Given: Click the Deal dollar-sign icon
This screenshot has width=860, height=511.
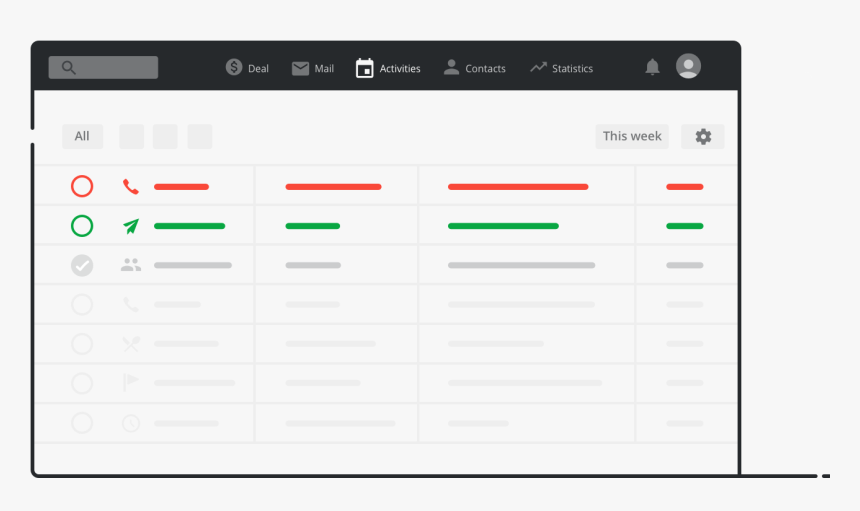Looking at the screenshot, I should click(234, 67).
